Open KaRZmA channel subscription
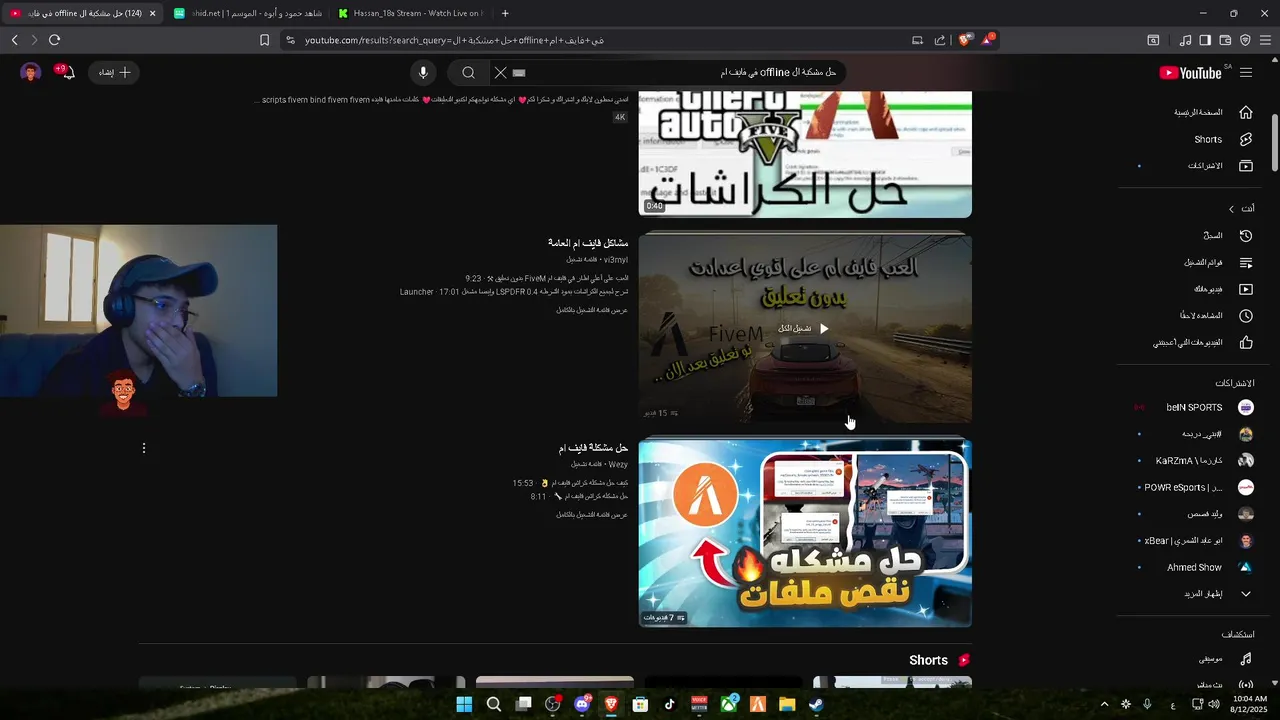The image size is (1280, 720). coord(1196,461)
